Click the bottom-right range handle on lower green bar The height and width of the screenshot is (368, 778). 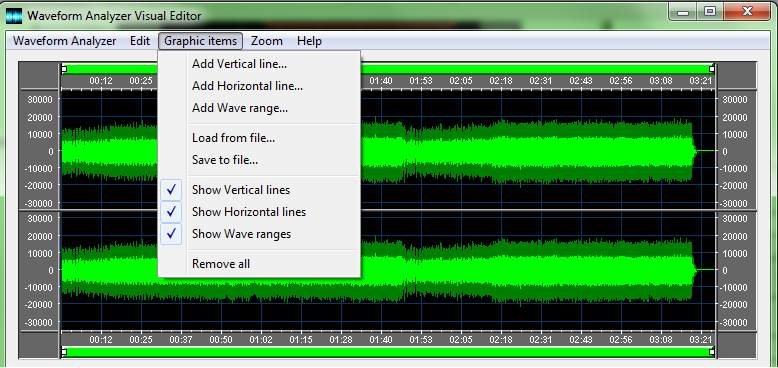click(x=713, y=352)
